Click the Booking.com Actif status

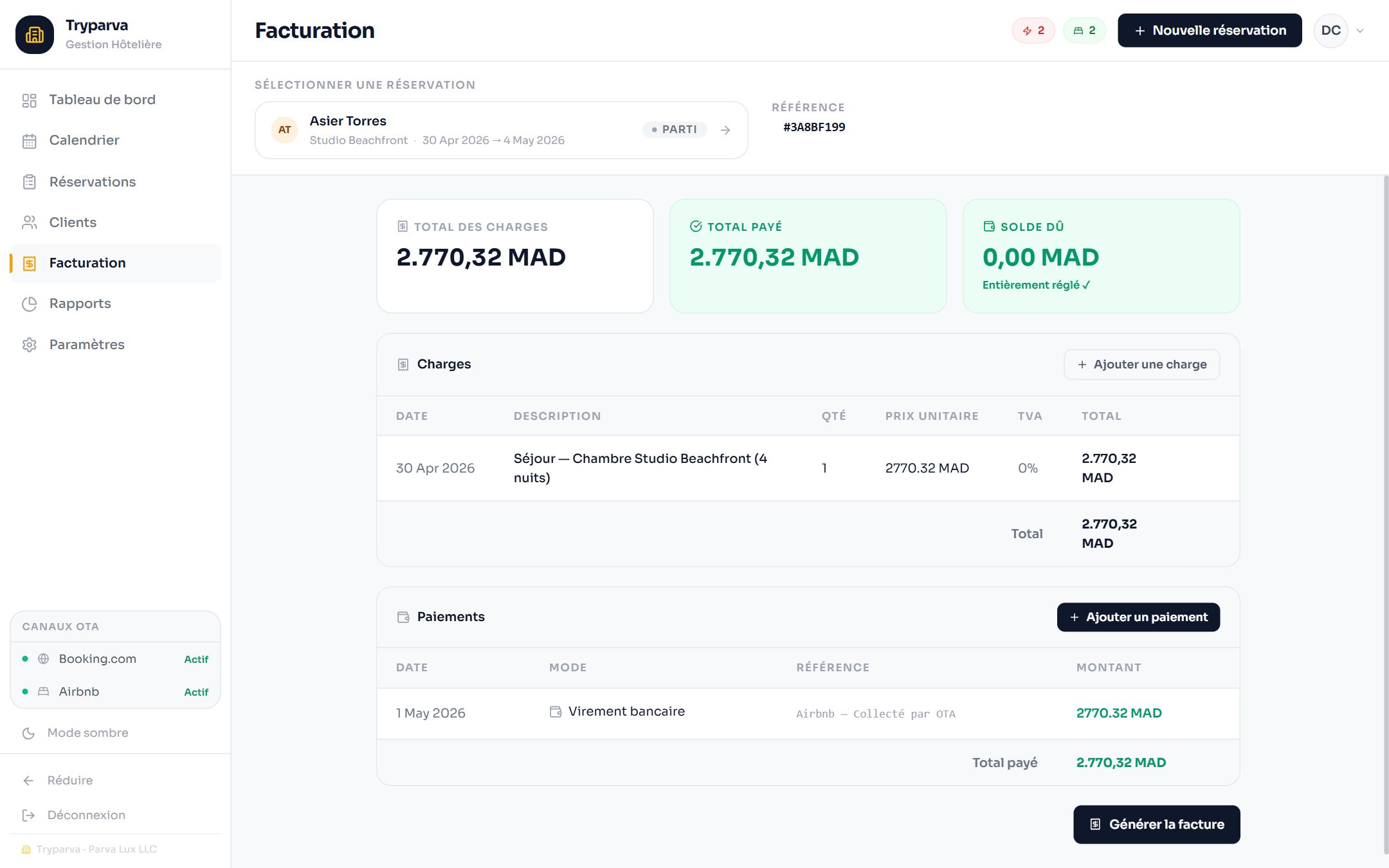click(x=196, y=659)
